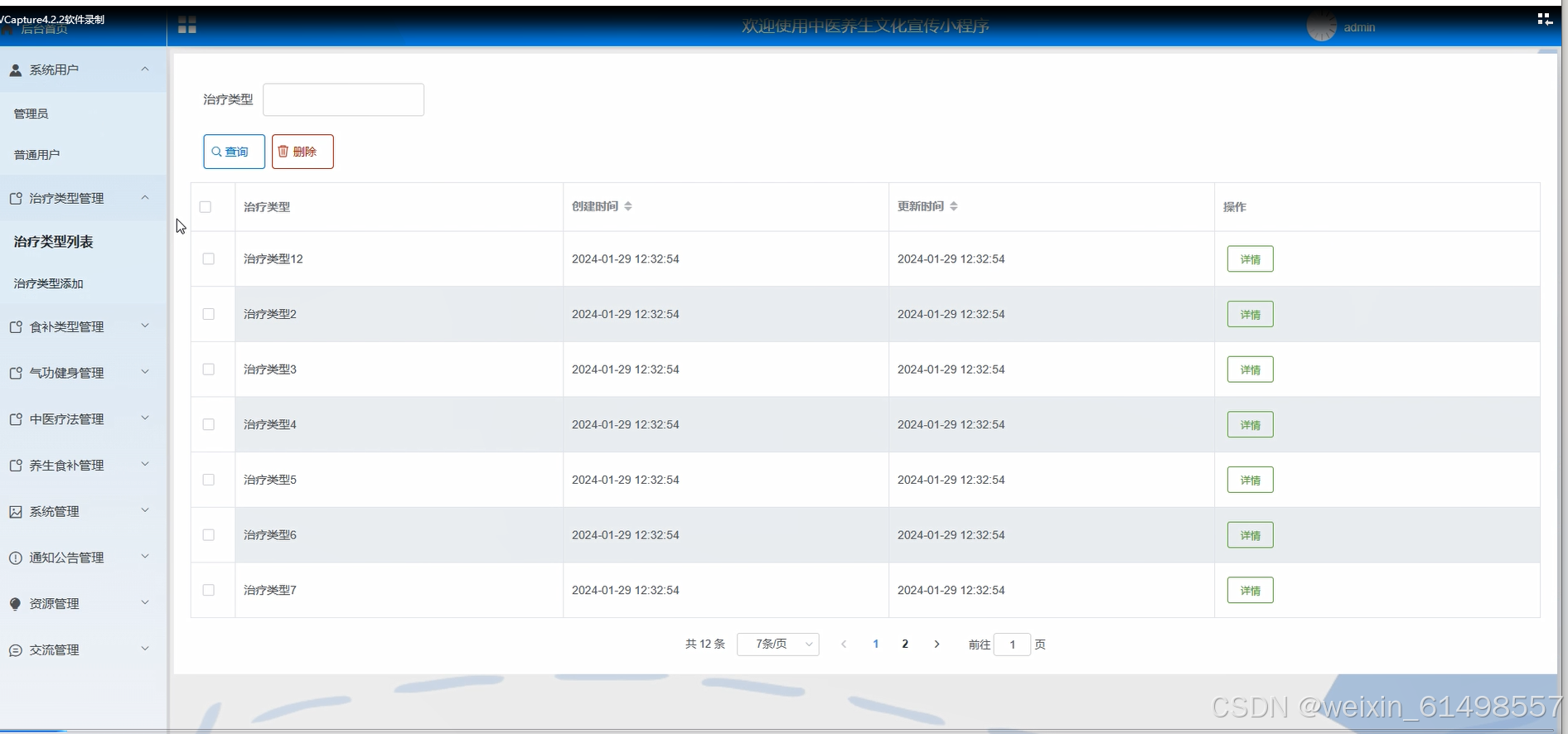The image size is (1568, 734).
Task: Expand the 中医疗法管理 chevron
Action: [145, 418]
